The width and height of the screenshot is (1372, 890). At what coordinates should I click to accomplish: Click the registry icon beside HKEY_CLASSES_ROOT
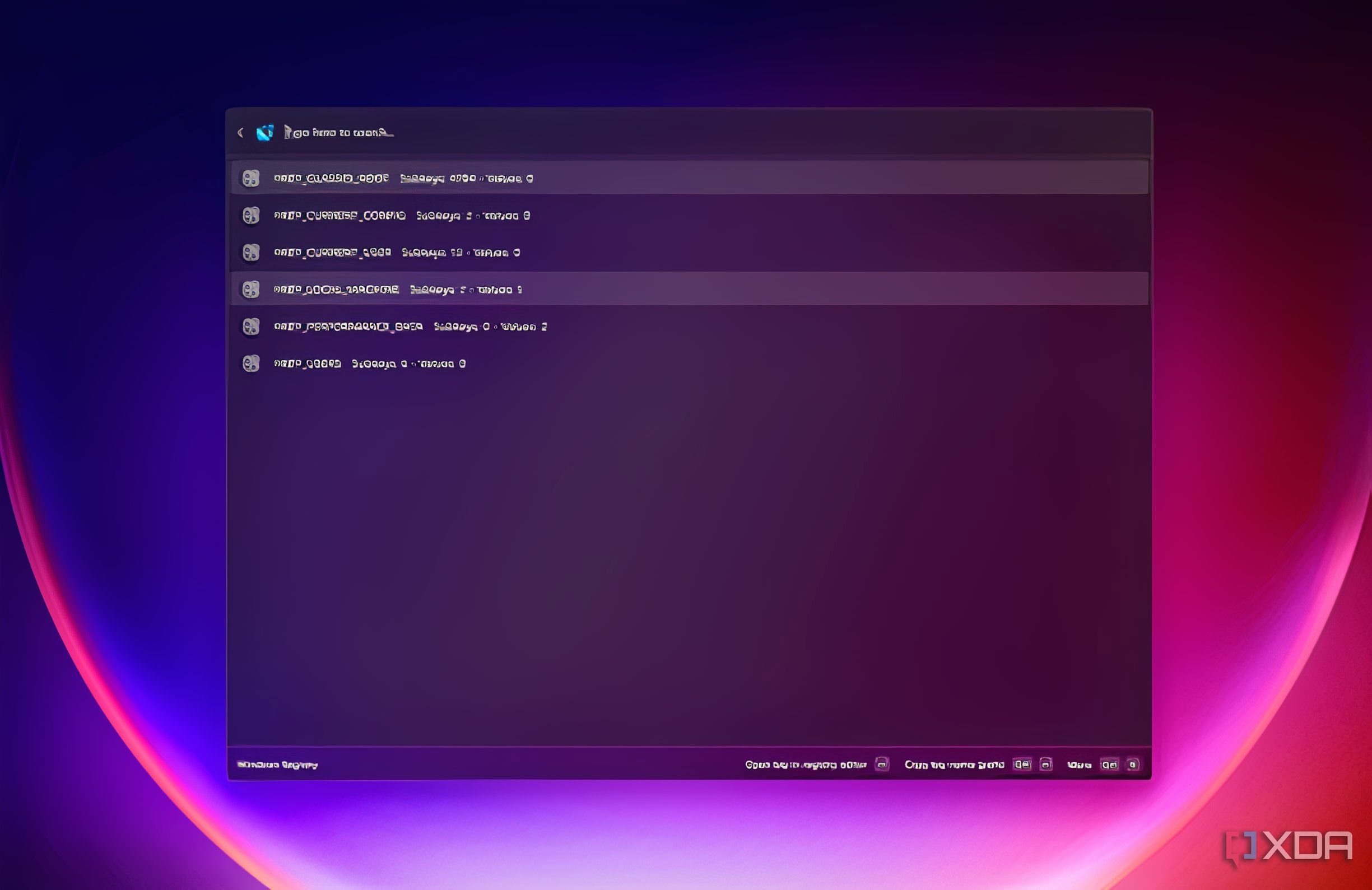click(x=251, y=178)
